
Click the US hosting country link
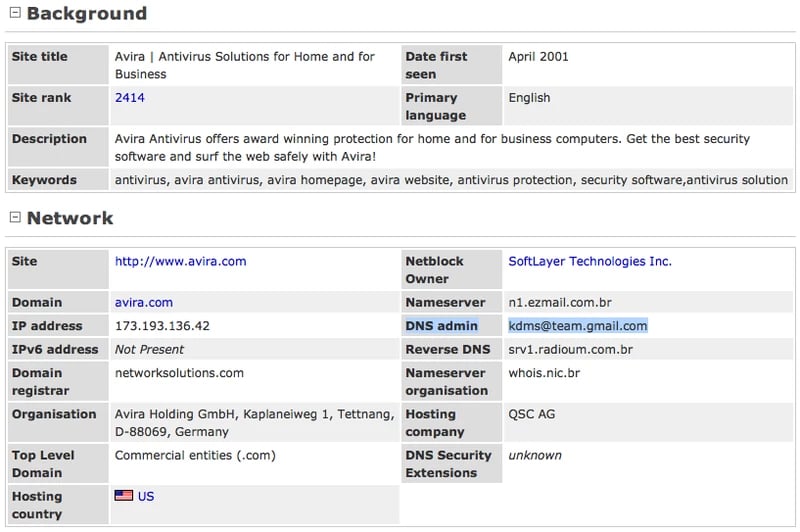pyautogui.click(x=146, y=496)
